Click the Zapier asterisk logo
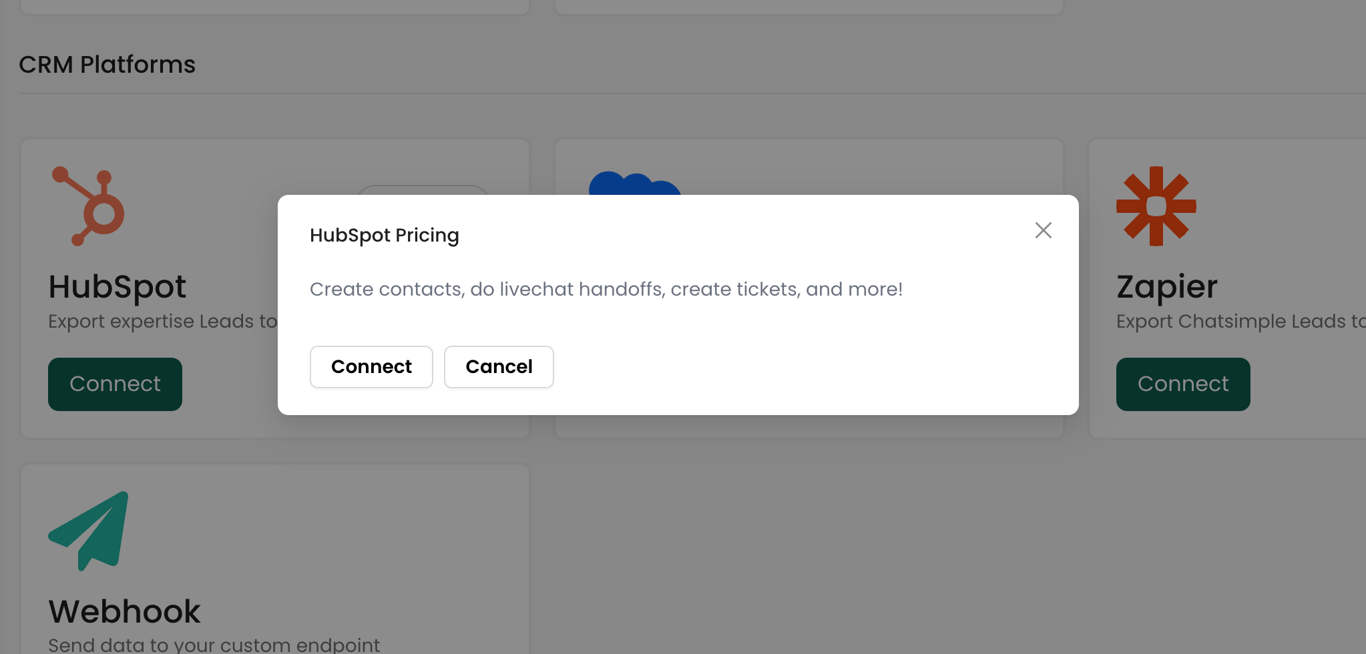Image resolution: width=1366 pixels, height=654 pixels. 1156,206
